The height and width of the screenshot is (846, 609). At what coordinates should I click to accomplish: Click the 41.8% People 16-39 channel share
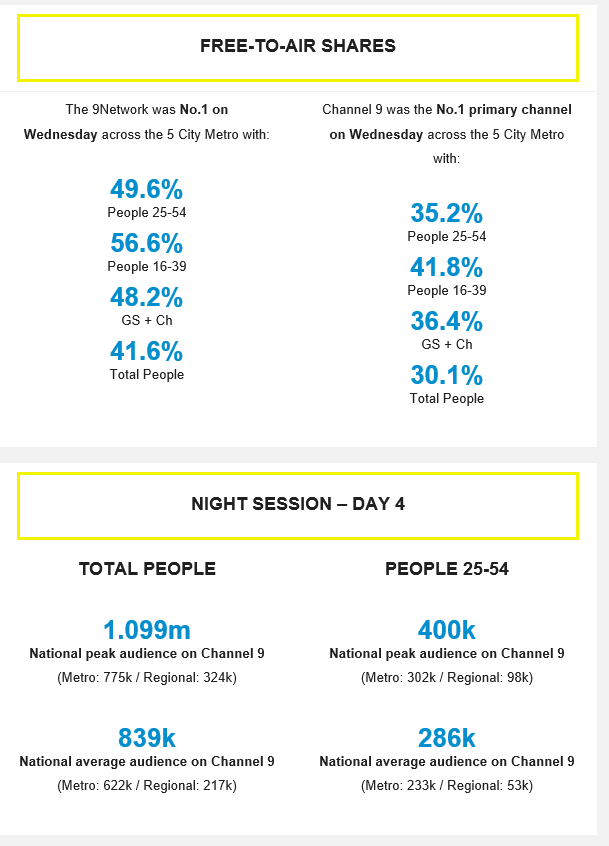447,267
